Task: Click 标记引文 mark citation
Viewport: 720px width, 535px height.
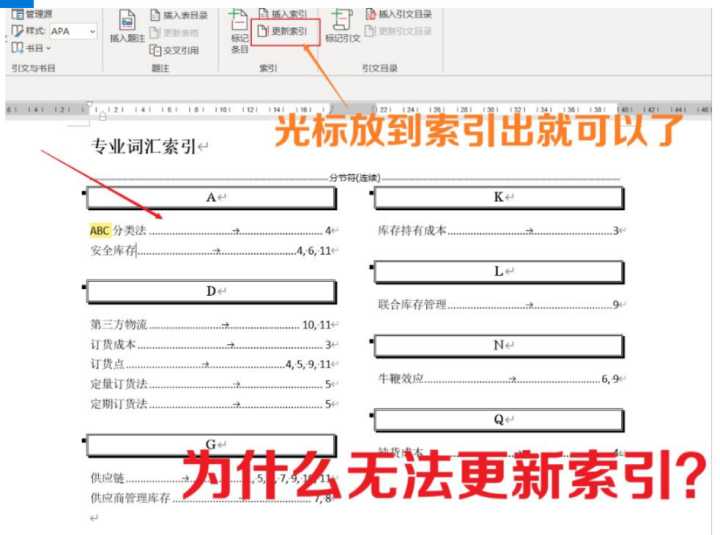Action: tap(343, 26)
